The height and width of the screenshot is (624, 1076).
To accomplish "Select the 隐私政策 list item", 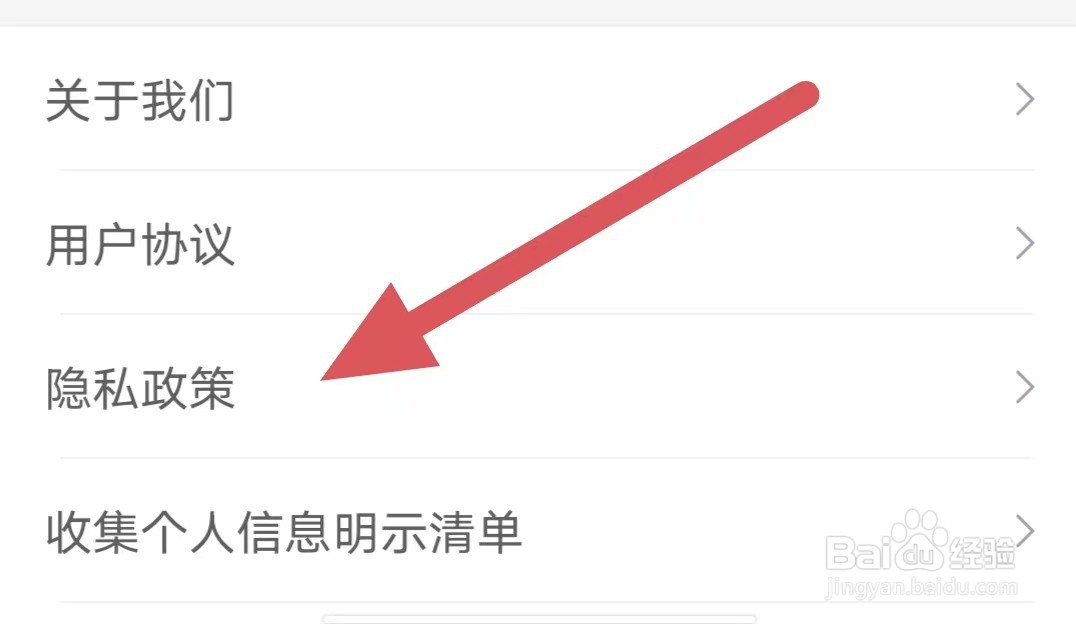I will (x=538, y=388).
